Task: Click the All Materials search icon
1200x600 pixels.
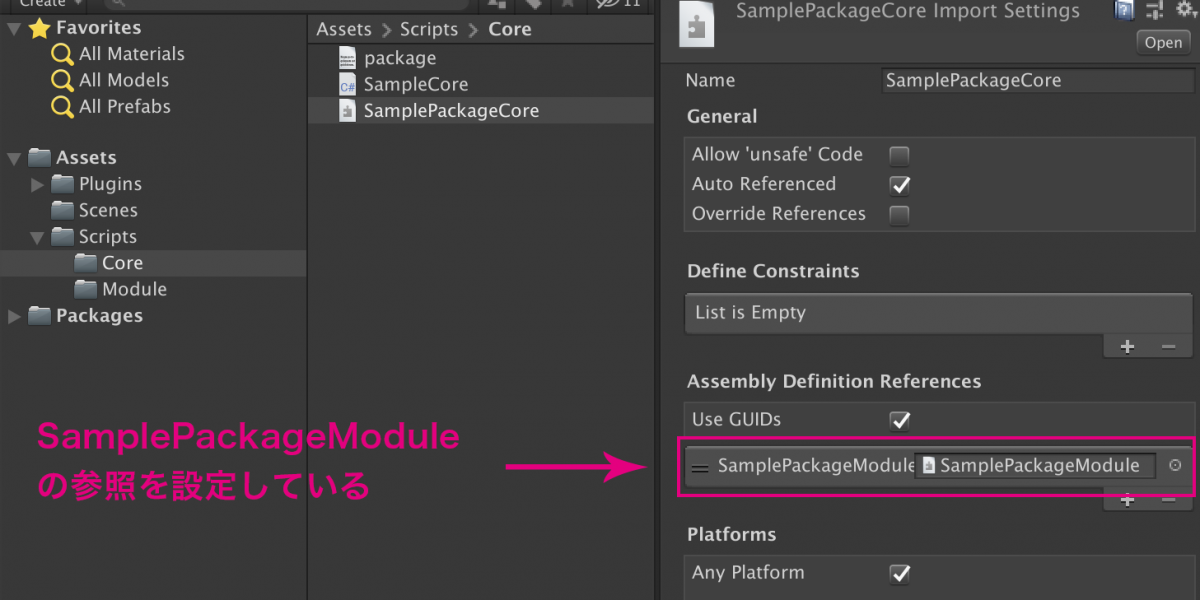Action: coord(63,54)
